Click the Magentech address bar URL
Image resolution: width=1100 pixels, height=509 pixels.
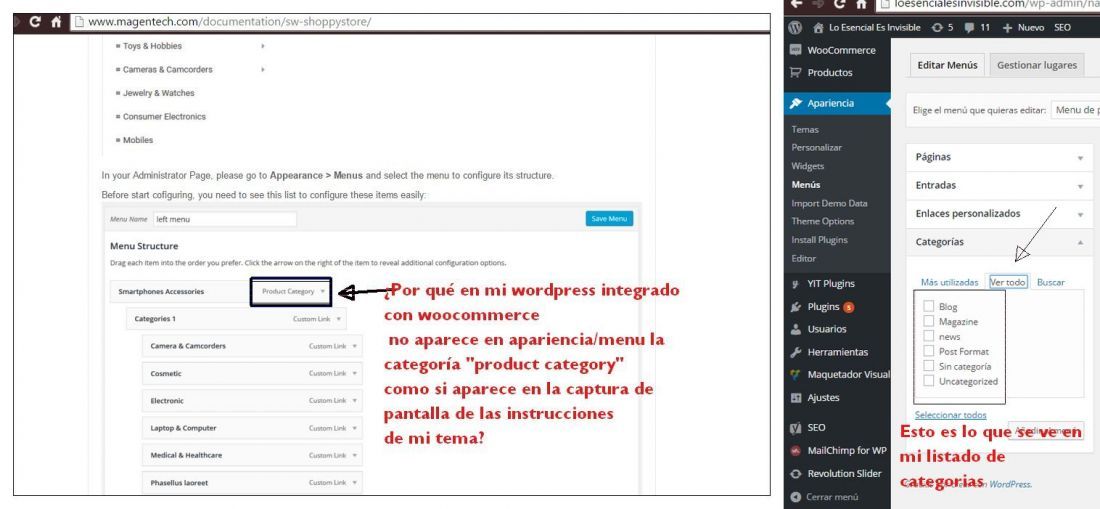[230, 22]
